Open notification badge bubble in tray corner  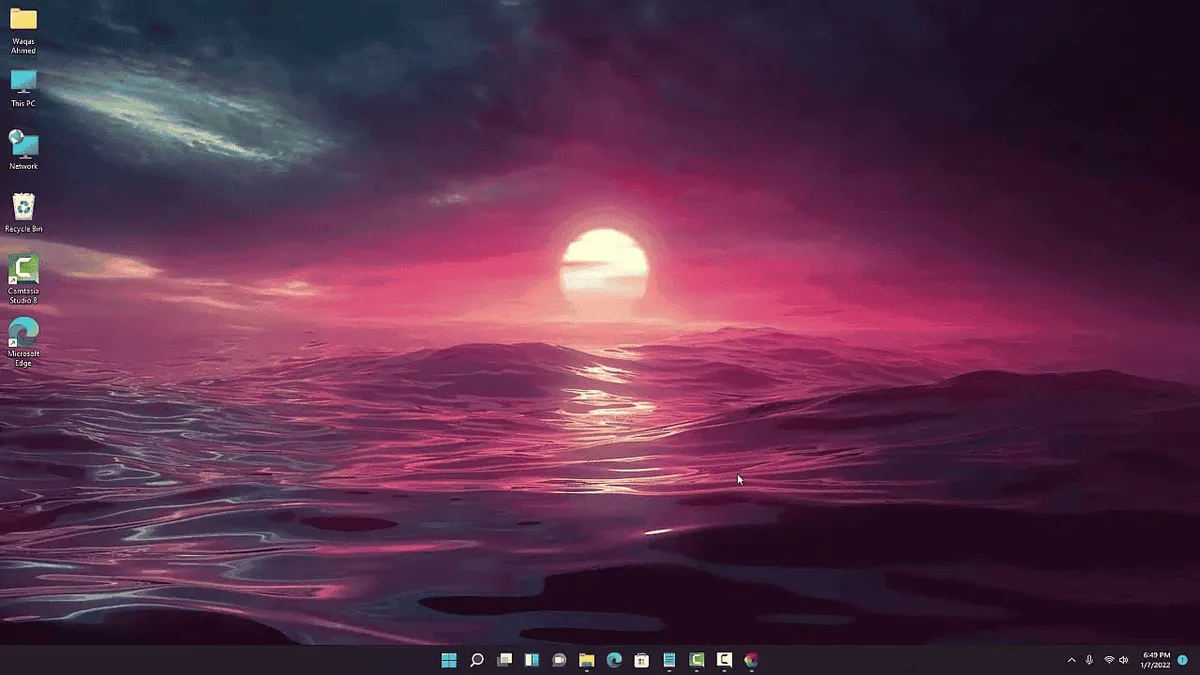point(1182,660)
